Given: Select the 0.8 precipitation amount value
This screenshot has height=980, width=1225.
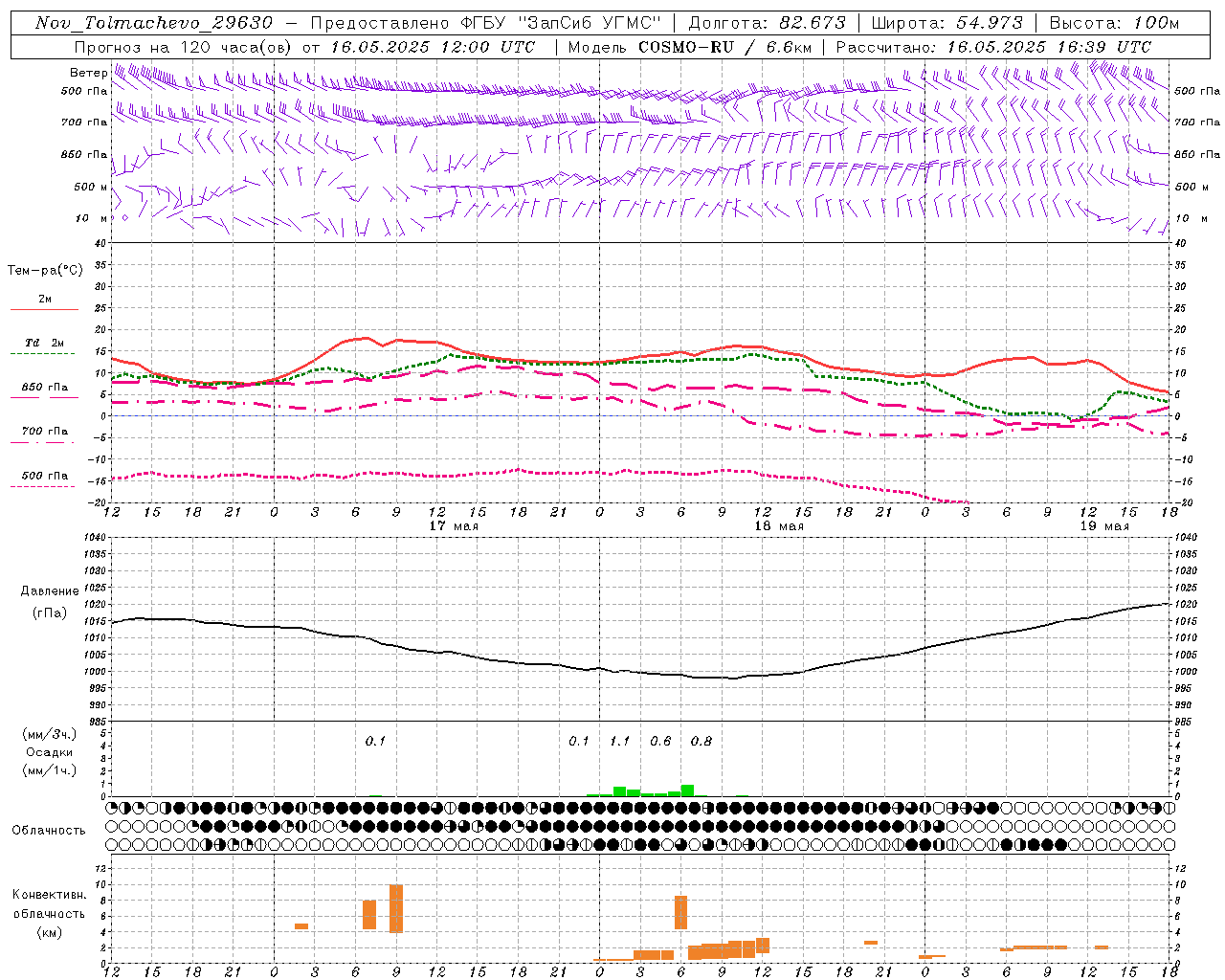Looking at the screenshot, I should coord(702,741).
